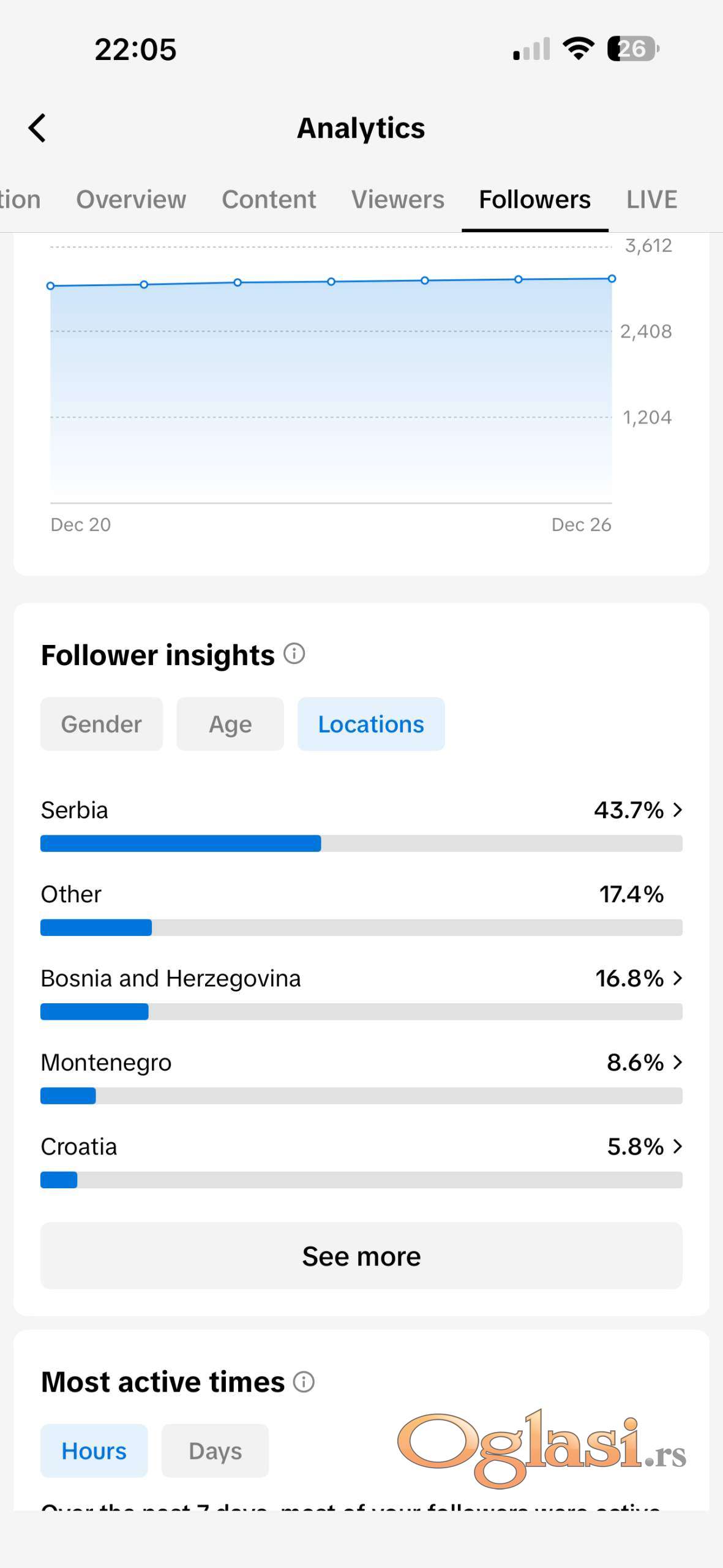Image resolution: width=723 pixels, height=1568 pixels.
Task: Select the Age insights filter
Action: pos(230,724)
